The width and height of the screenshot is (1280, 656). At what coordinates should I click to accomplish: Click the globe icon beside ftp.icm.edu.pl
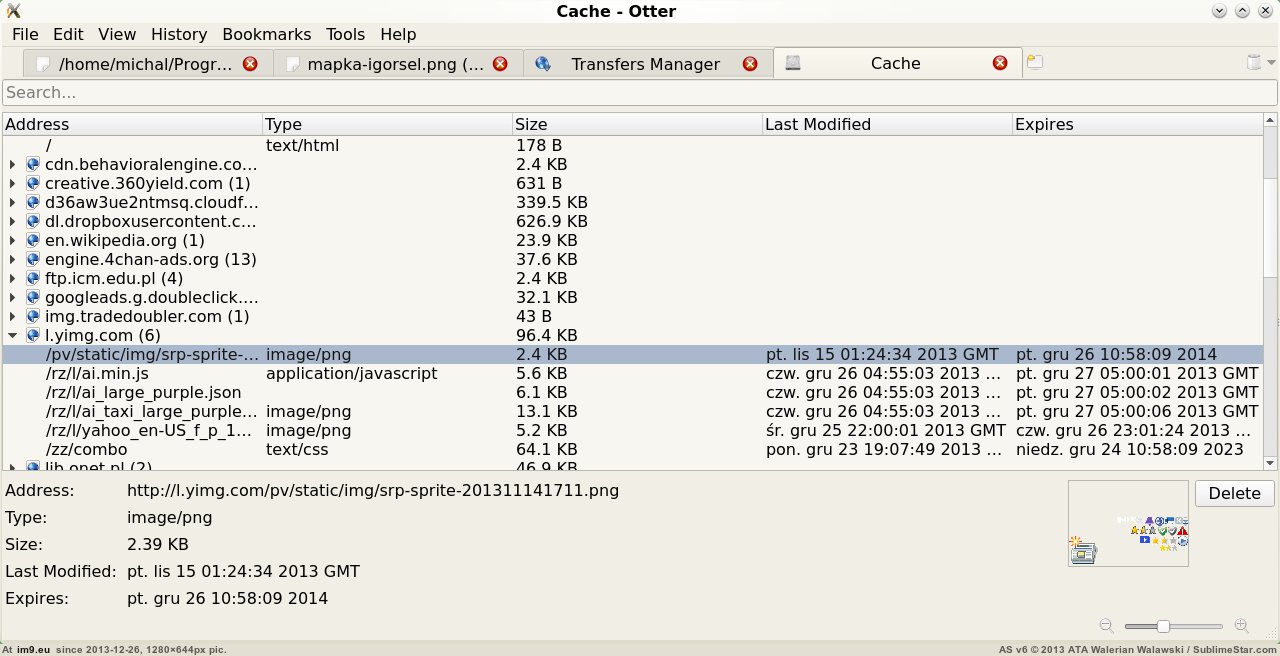coord(33,278)
